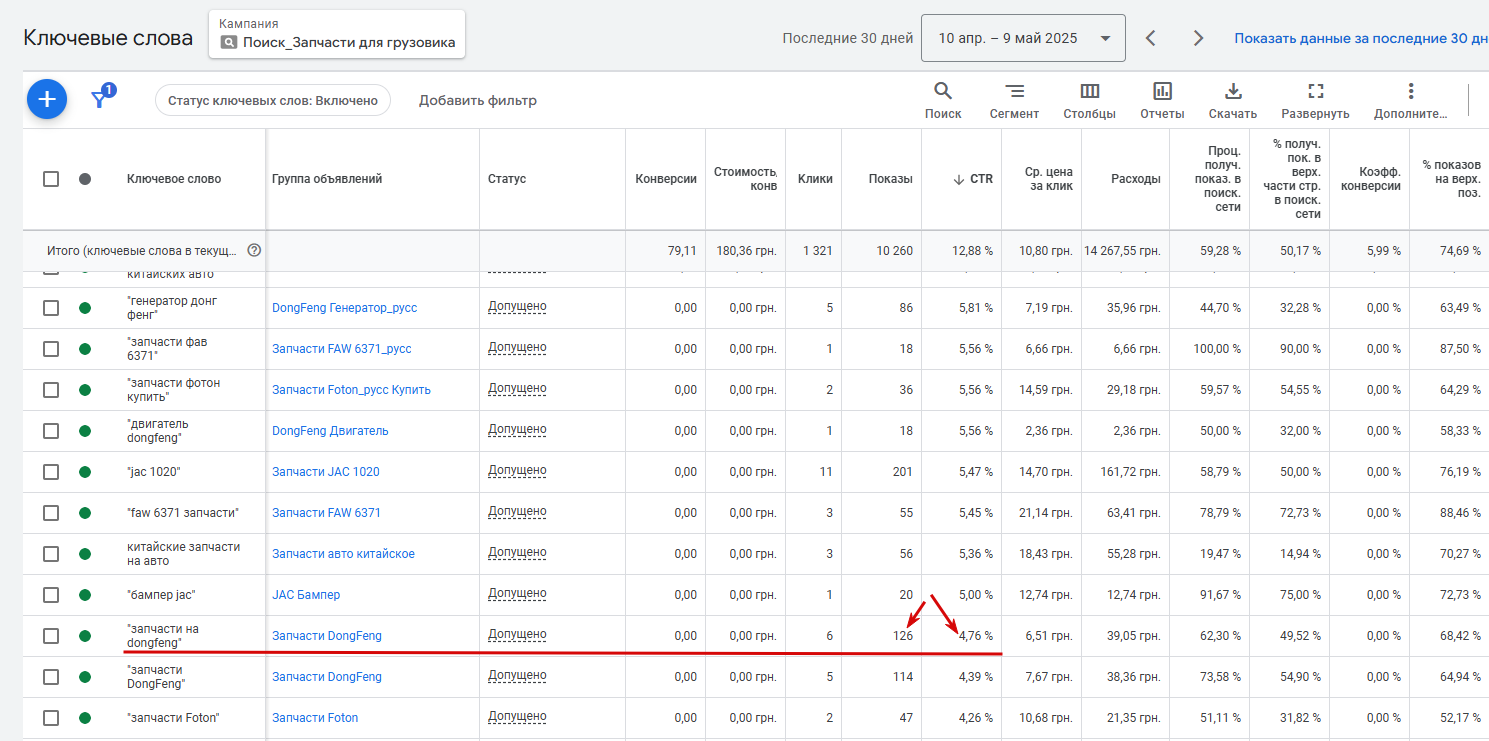
Task: Sort by Расходы column header
Action: coord(1136,179)
